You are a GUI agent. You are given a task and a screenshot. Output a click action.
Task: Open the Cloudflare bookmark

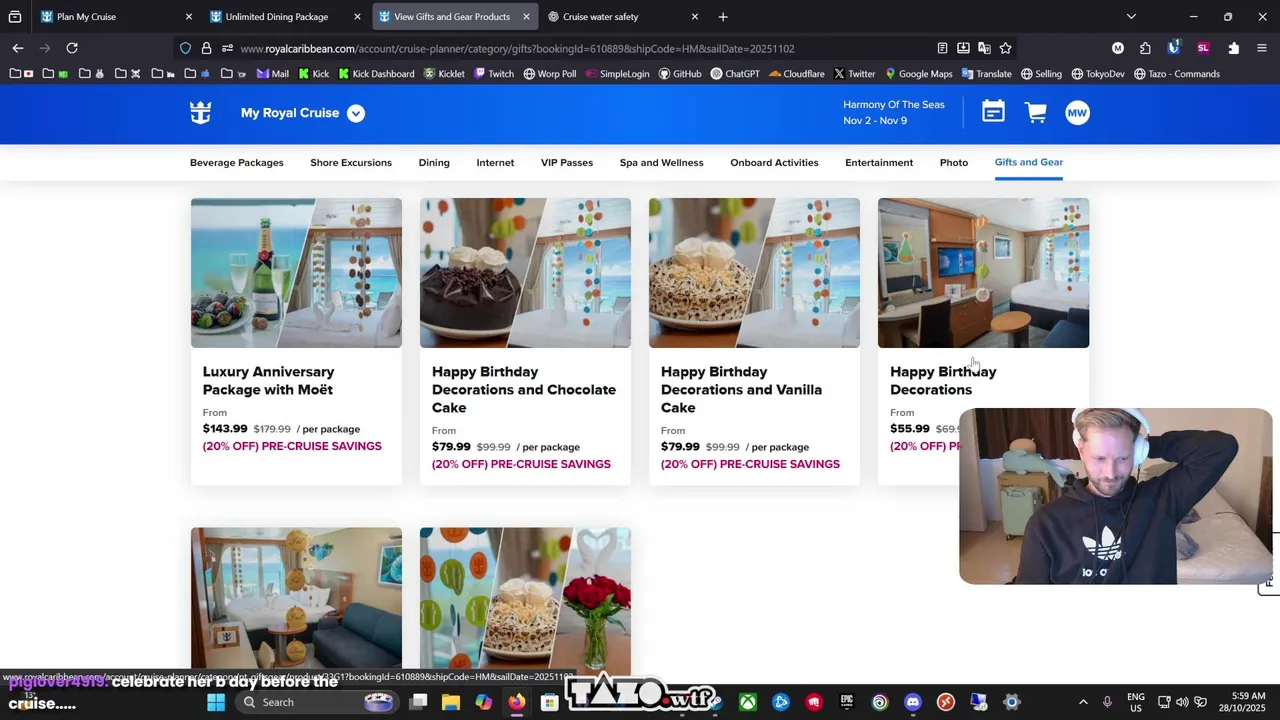coord(796,74)
